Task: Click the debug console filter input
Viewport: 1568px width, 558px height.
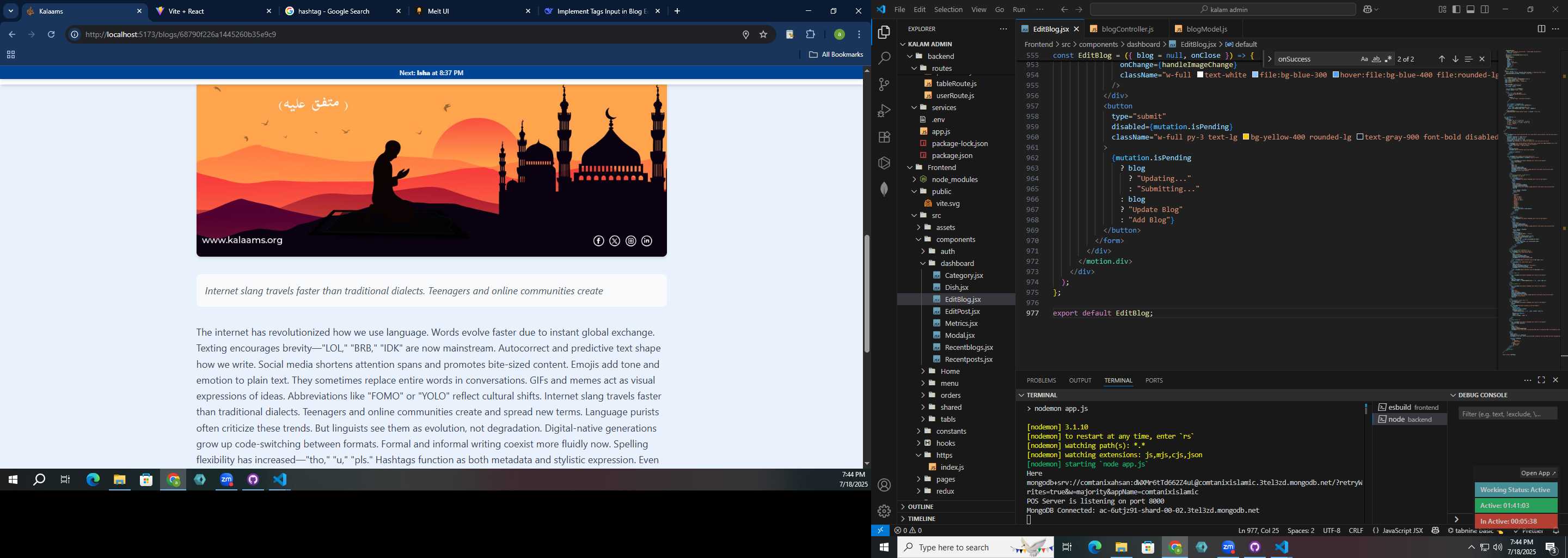Action: click(x=1507, y=414)
